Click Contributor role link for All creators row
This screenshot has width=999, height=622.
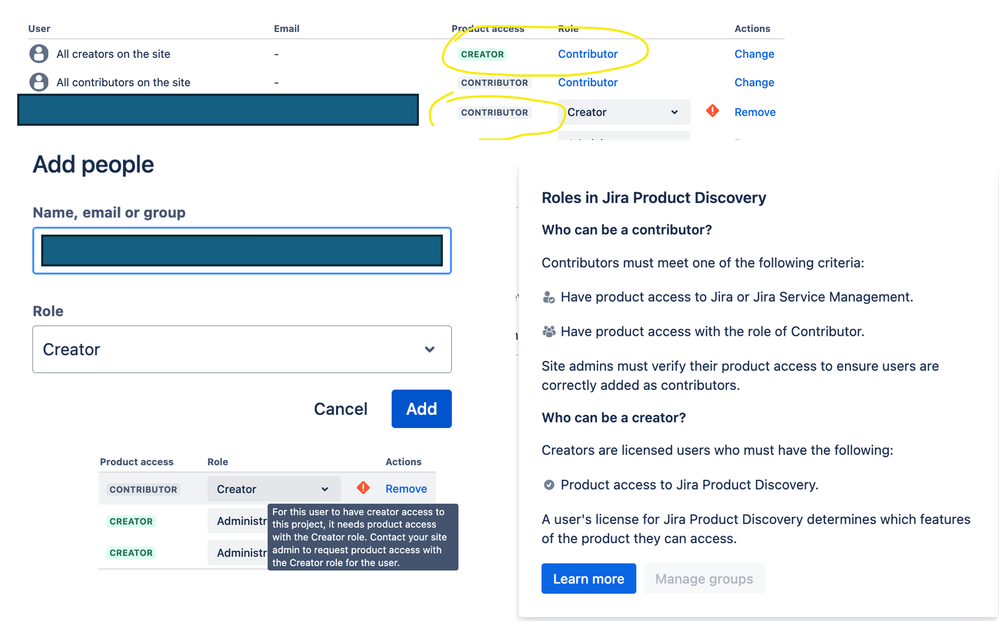point(587,54)
